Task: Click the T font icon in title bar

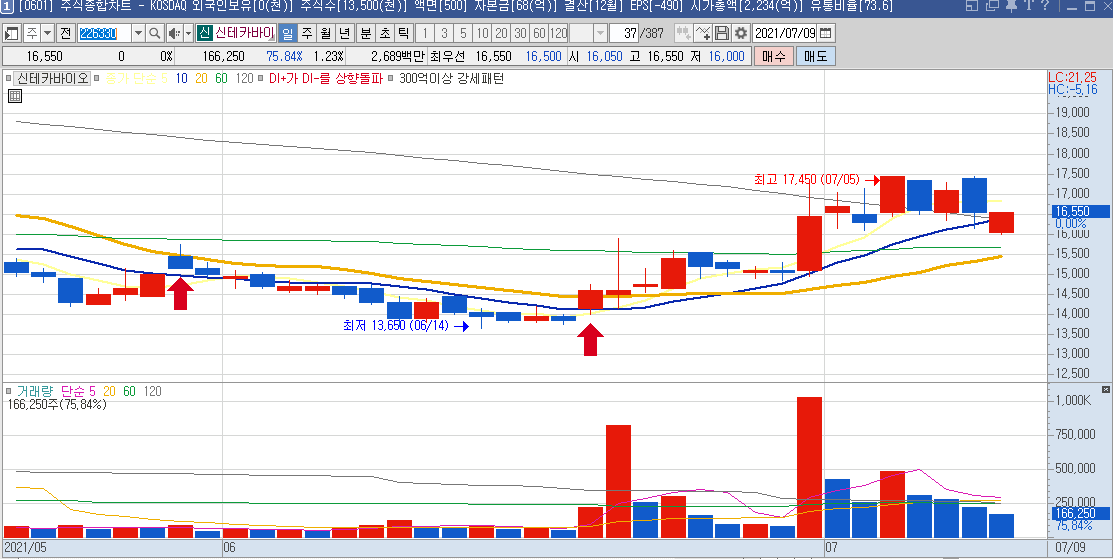Action: click(x=1027, y=7)
